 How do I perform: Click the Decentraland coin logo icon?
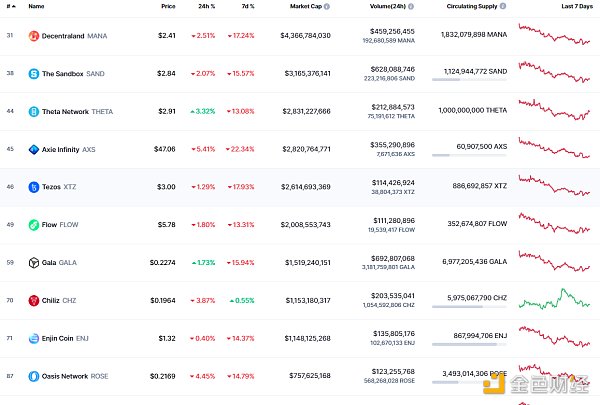34,36
